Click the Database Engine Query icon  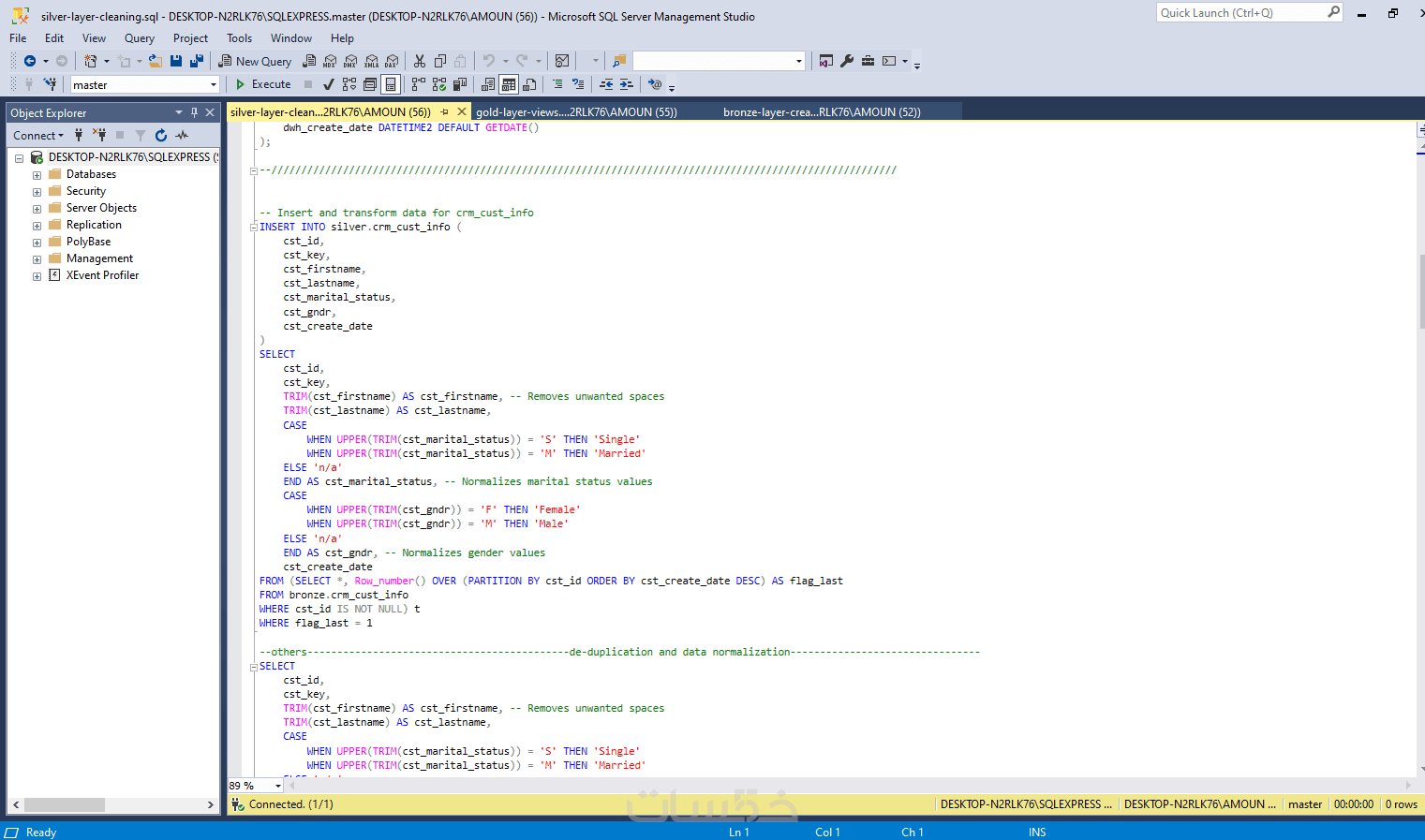tap(309, 61)
